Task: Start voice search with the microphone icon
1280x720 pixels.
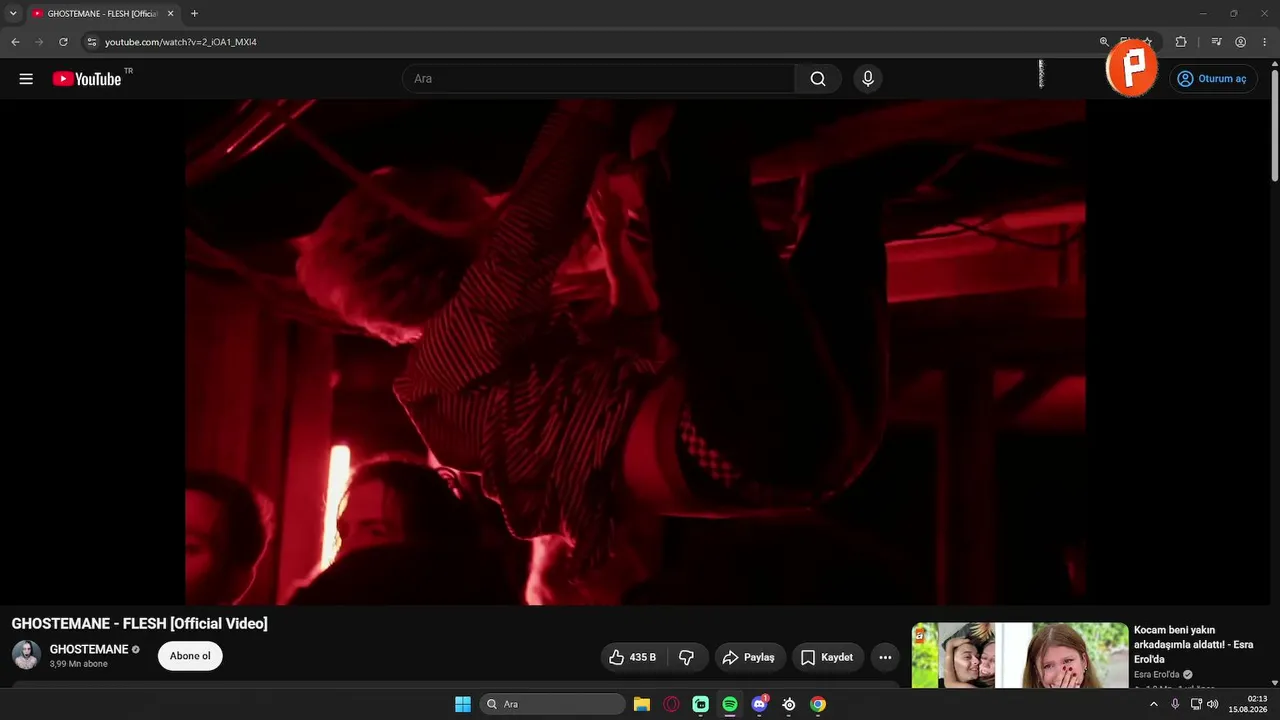Action: pos(868,79)
